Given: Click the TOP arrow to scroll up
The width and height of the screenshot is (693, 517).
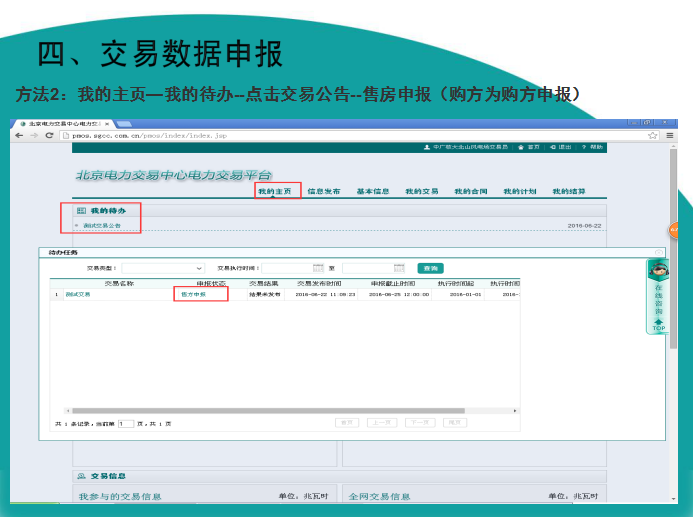Looking at the screenshot, I should [x=658, y=325].
